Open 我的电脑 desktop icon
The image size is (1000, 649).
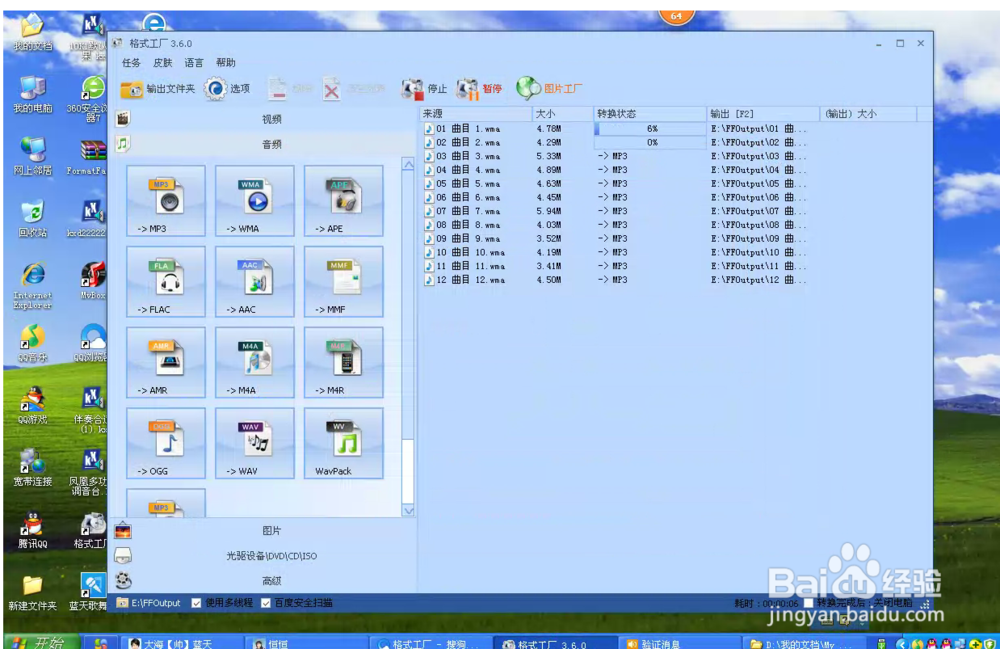click(x=33, y=94)
